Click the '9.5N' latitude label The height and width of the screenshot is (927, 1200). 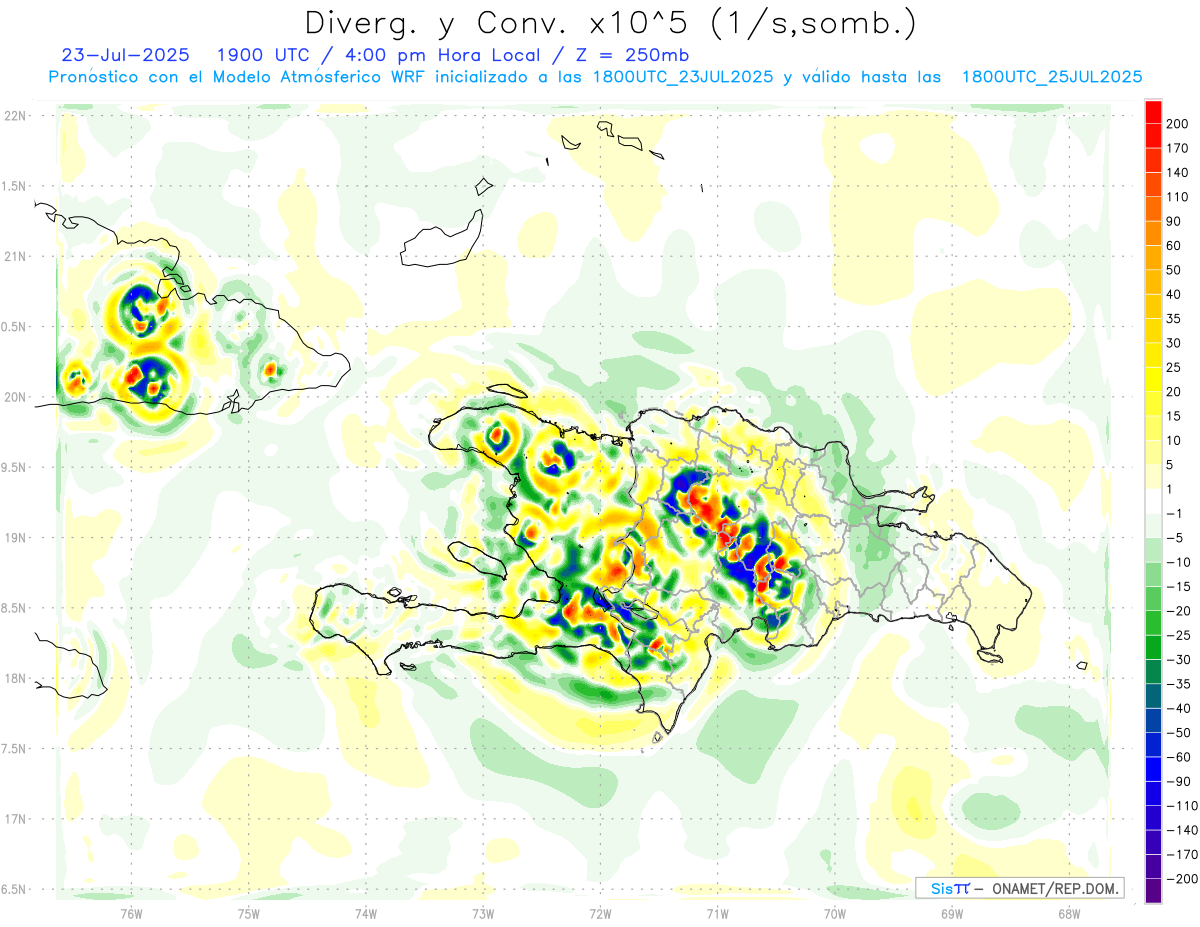point(15,468)
